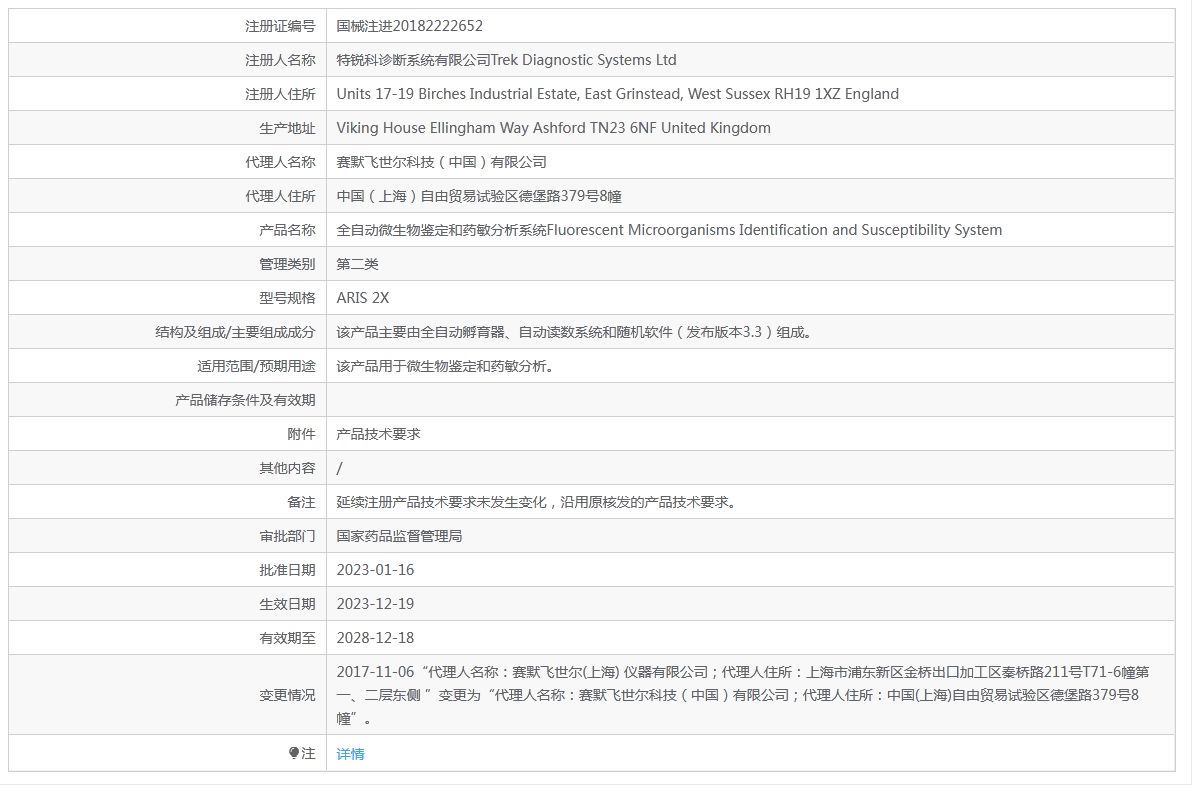Image resolution: width=1195 pixels, height=785 pixels.
Task: Click the 附件 row label
Action: click(x=301, y=434)
